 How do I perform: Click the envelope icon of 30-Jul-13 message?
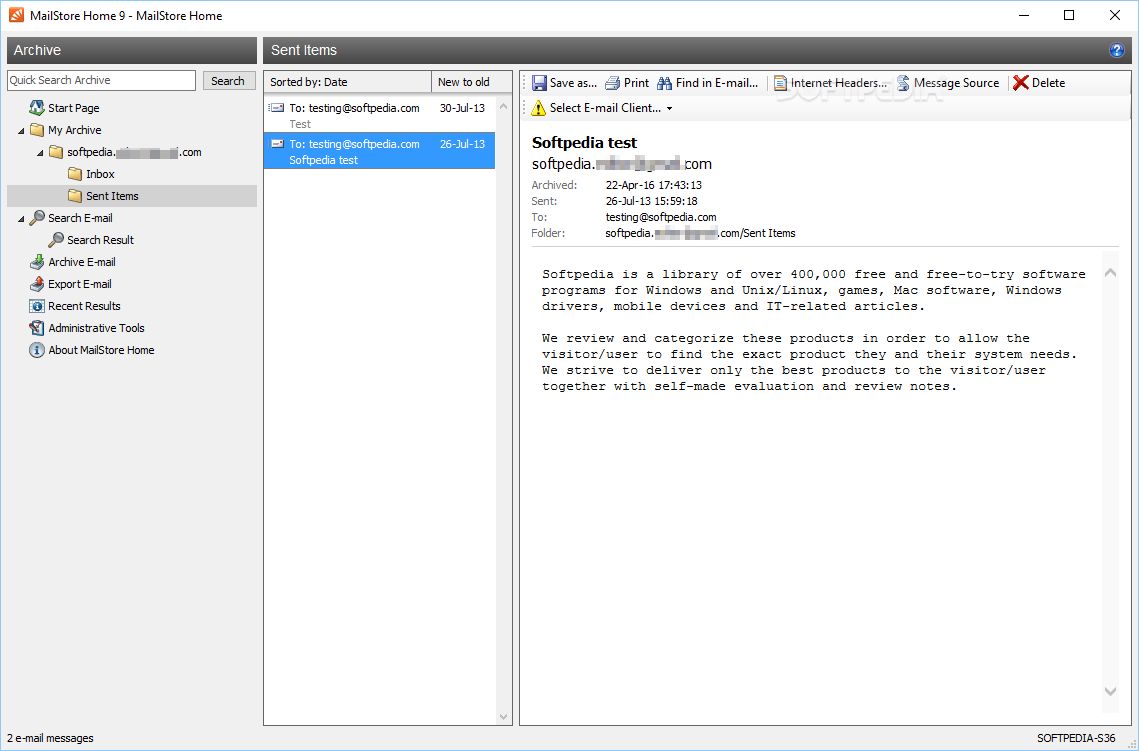point(276,108)
